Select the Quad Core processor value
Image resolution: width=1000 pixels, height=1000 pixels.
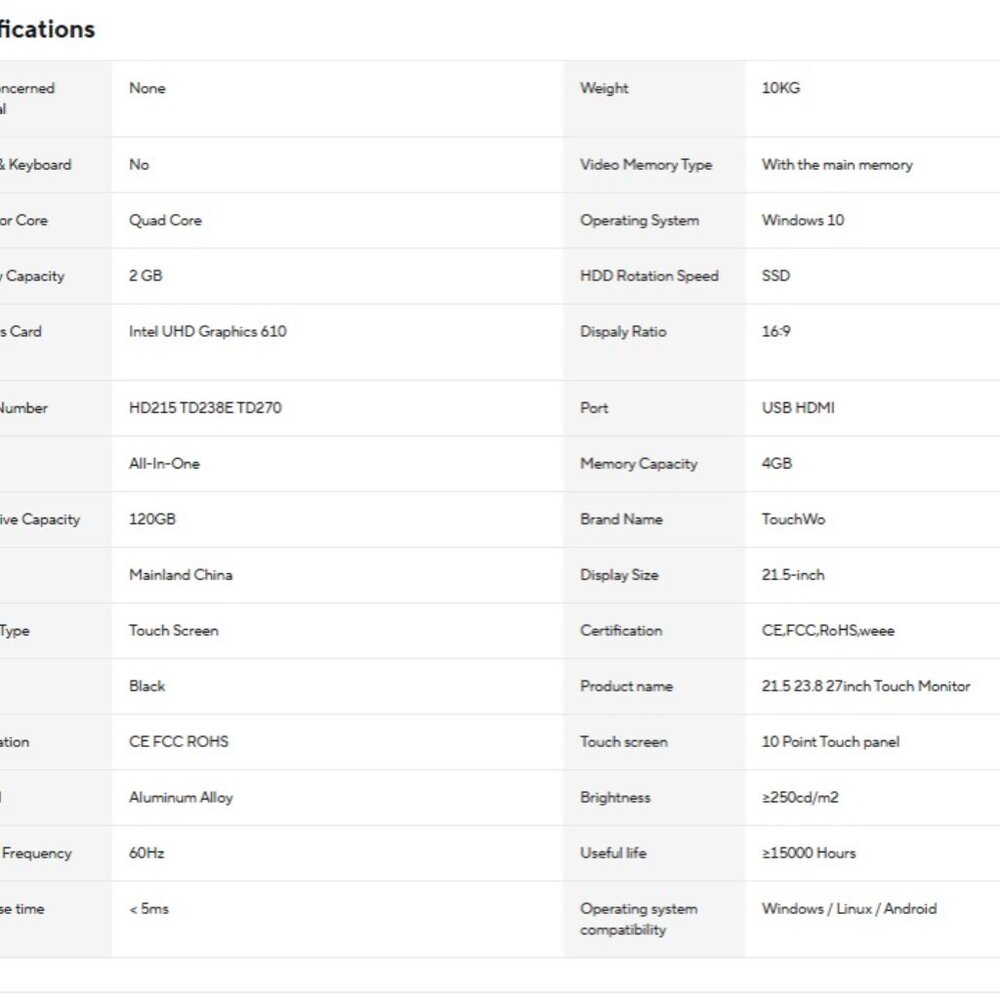point(165,221)
